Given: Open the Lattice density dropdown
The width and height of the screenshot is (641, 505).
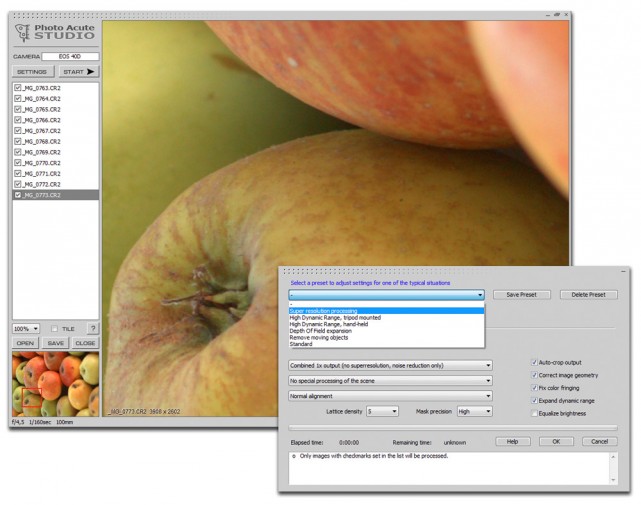Looking at the screenshot, I should pos(382,411).
